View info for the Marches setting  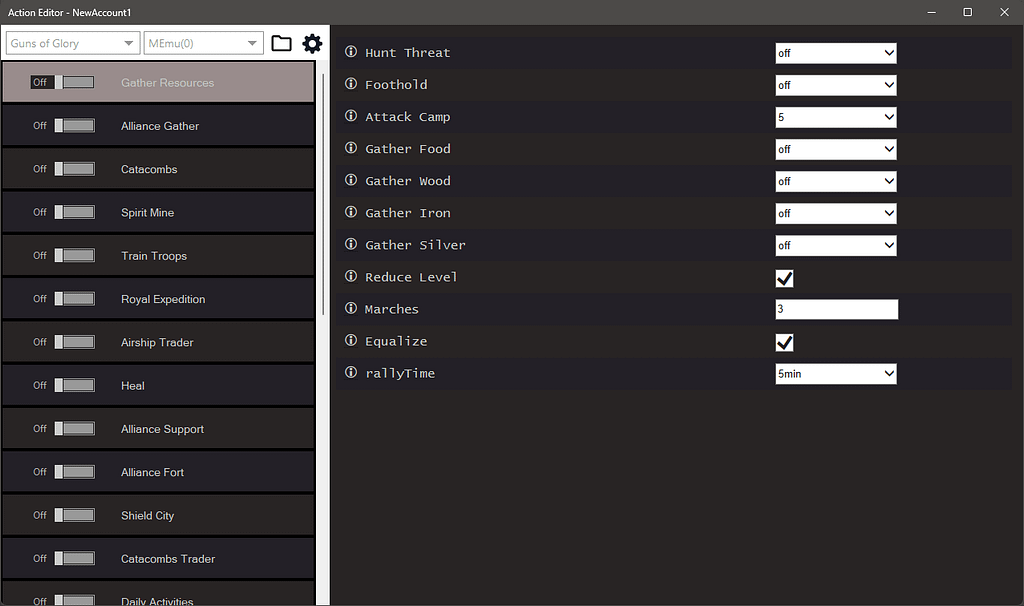(349, 309)
